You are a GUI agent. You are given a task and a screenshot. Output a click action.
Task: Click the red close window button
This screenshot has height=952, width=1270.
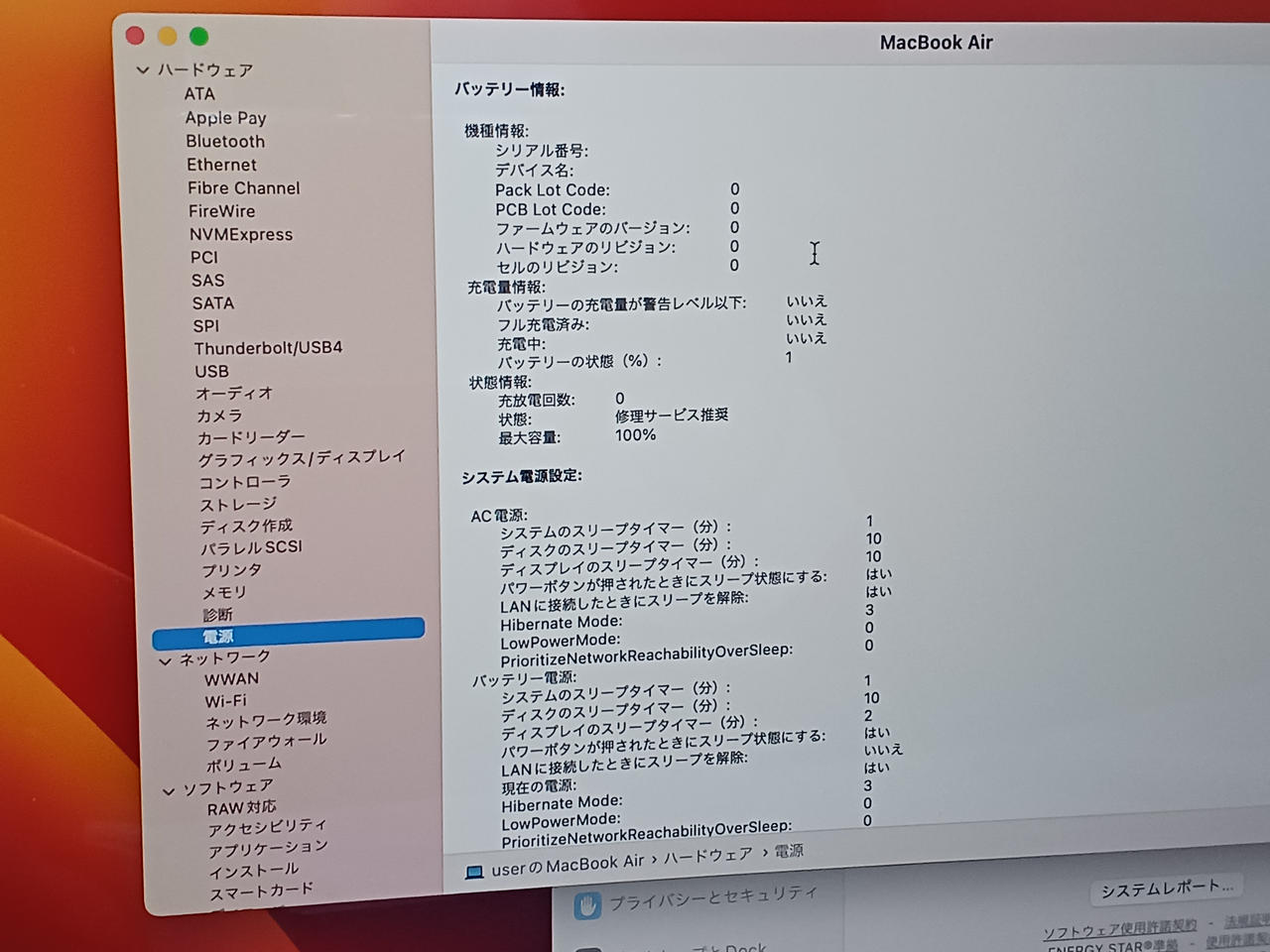pyautogui.click(x=136, y=36)
